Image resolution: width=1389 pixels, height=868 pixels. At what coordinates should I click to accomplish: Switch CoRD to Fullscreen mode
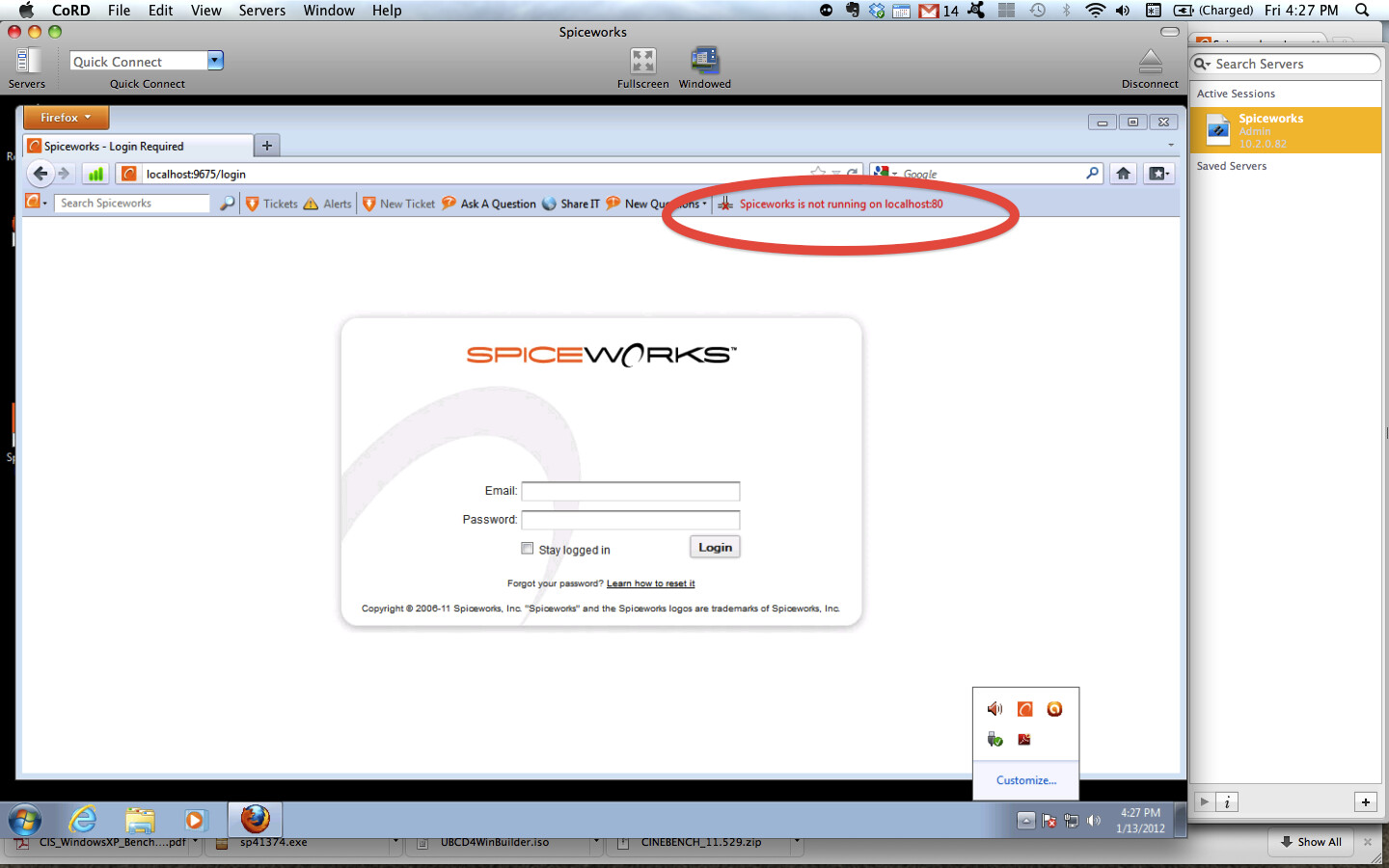[x=642, y=61]
